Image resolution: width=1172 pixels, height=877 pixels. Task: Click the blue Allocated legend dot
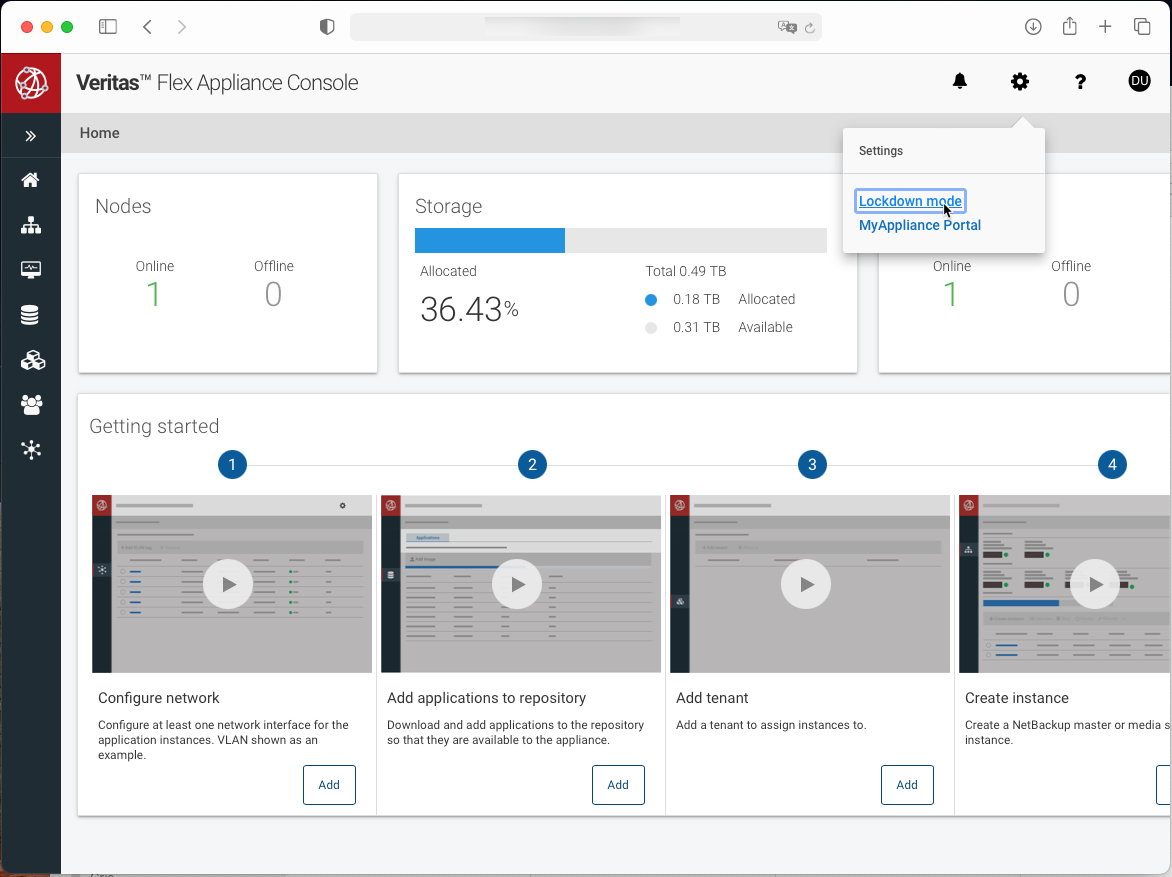click(651, 300)
